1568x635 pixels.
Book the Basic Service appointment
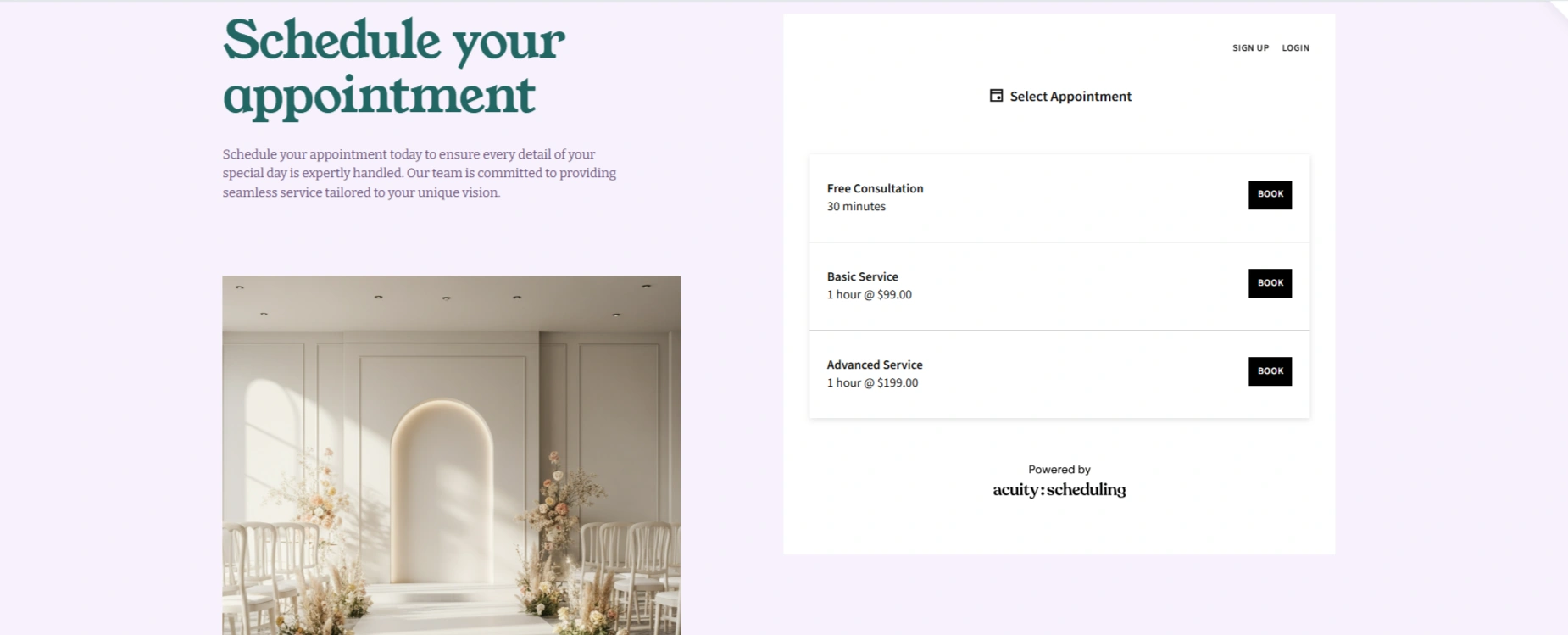click(x=1270, y=283)
